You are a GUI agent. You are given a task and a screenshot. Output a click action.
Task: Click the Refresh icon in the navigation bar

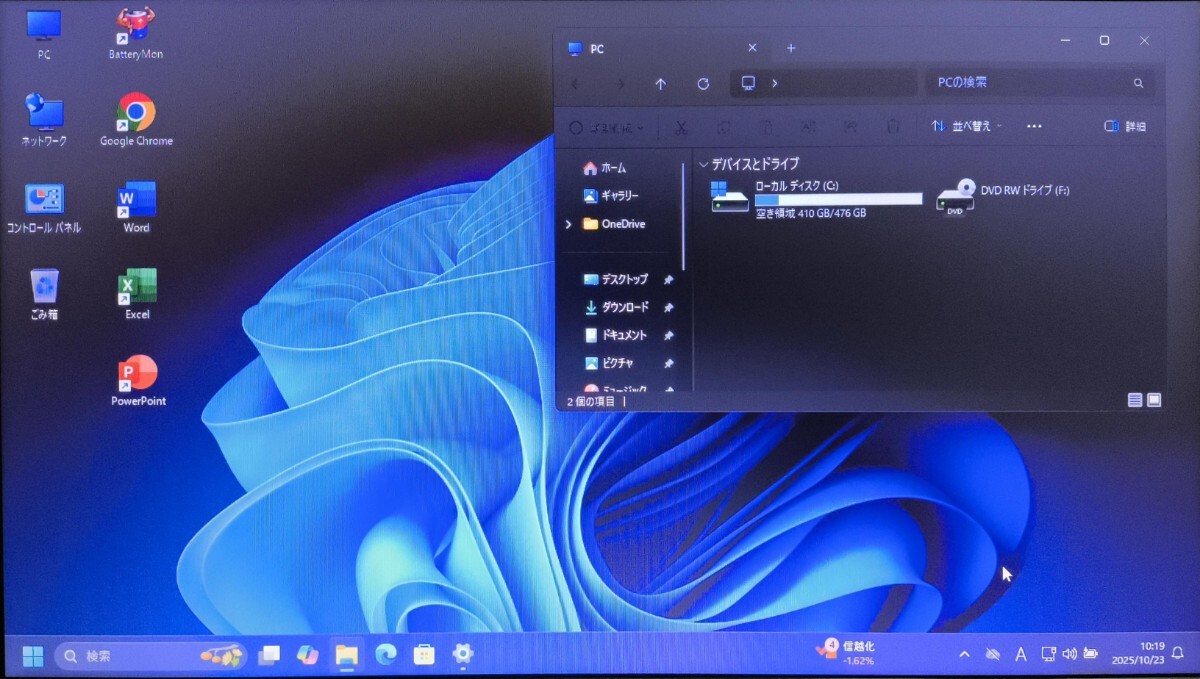pyautogui.click(x=704, y=83)
